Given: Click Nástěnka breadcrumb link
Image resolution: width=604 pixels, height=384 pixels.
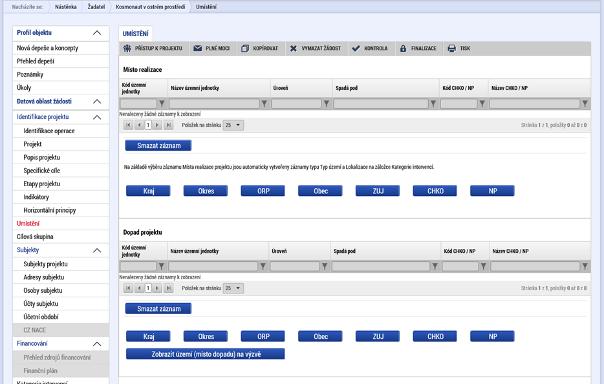Looking at the screenshot, I should (65, 7).
